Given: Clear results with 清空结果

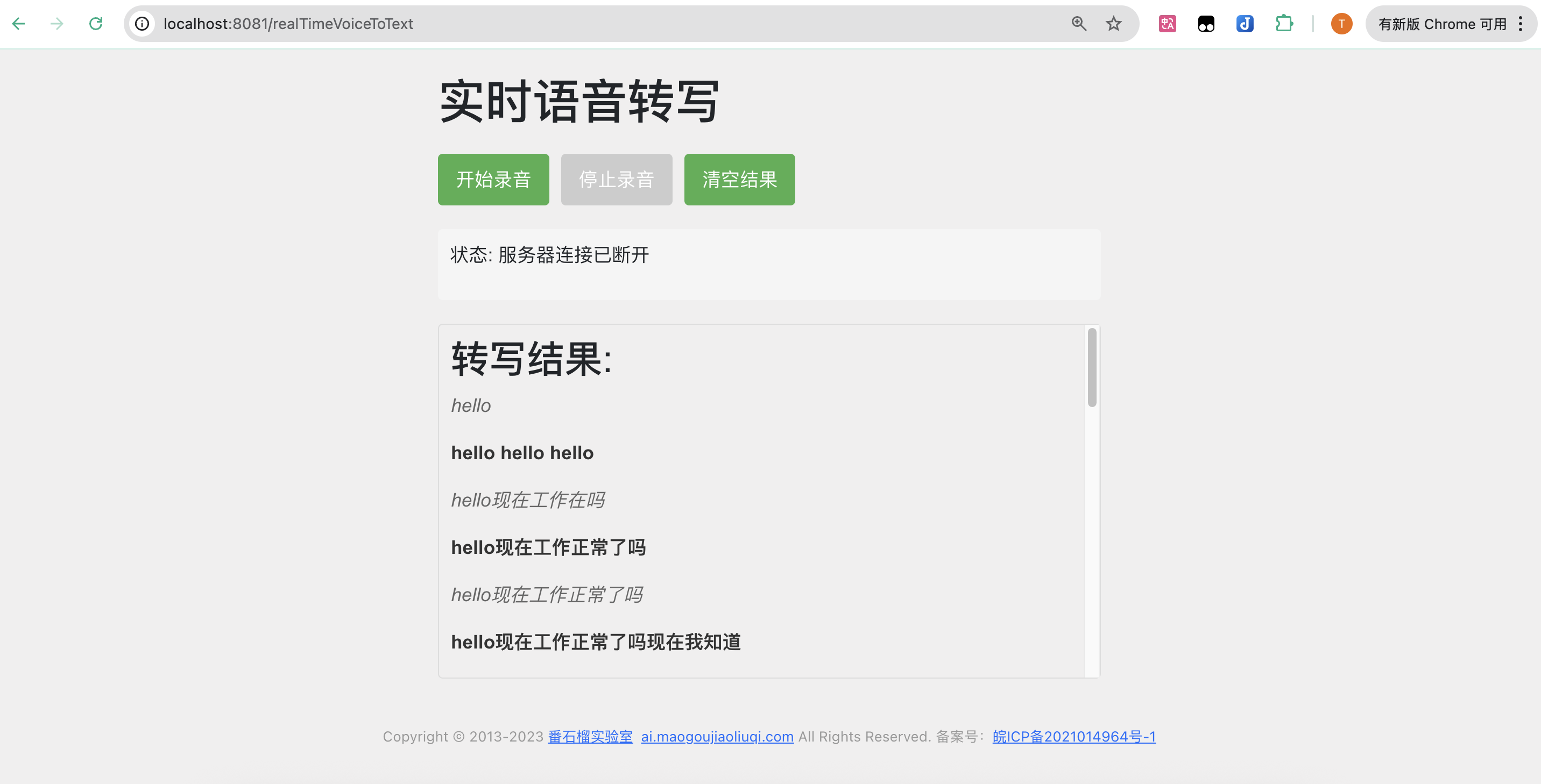Looking at the screenshot, I should pyautogui.click(x=739, y=180).
